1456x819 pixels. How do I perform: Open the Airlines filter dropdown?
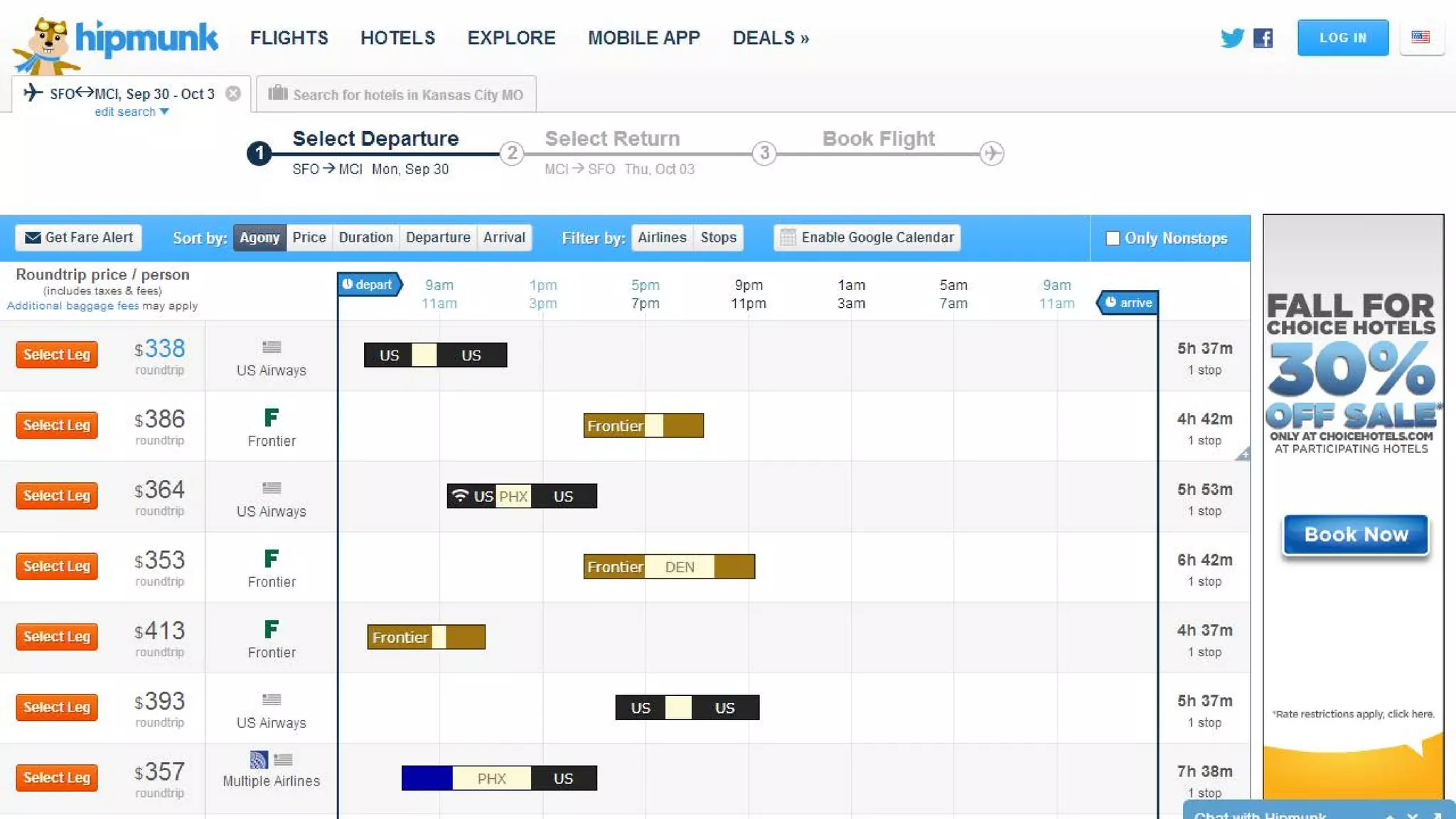coord(661,237)
